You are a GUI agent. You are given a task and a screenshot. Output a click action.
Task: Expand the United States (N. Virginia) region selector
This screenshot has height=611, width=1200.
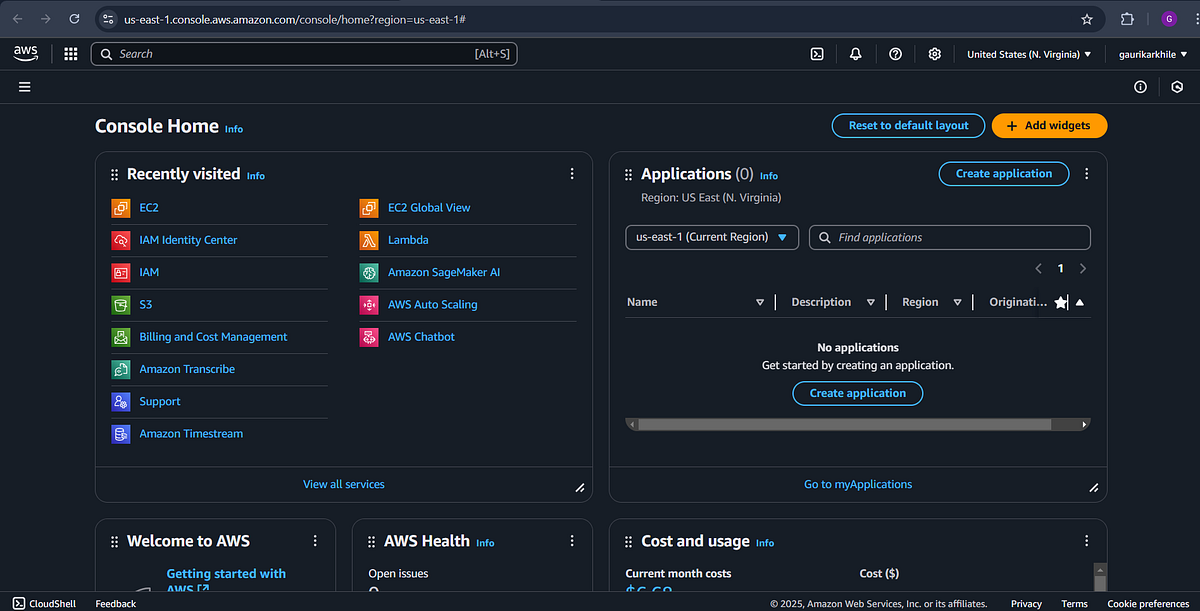pyautogui.click(x=1029, y=54)
